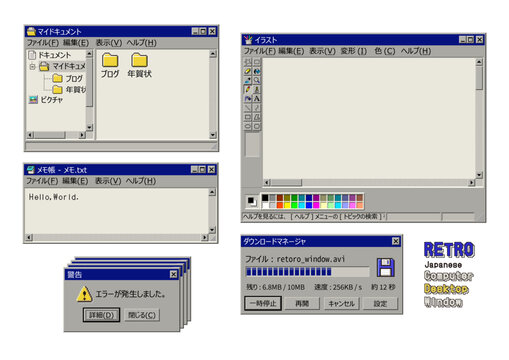The image size is (509, 360).
Task: Click scroll-right arrow under マイドキュメント tree pane
Action: [x=82, y=135]
